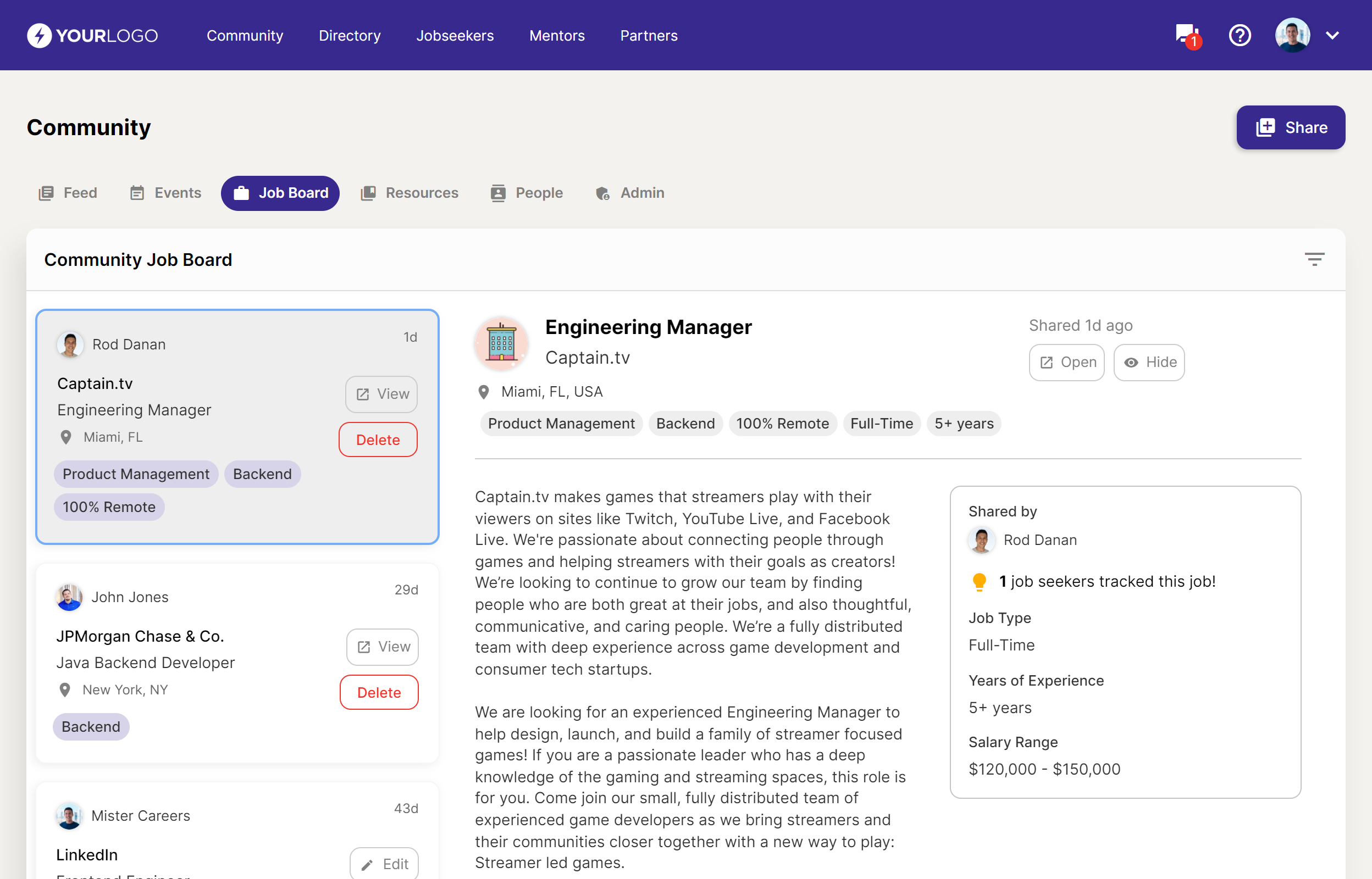
Task: Select 100% Remote tag in Captain.tv card
Action: point(109,507)
